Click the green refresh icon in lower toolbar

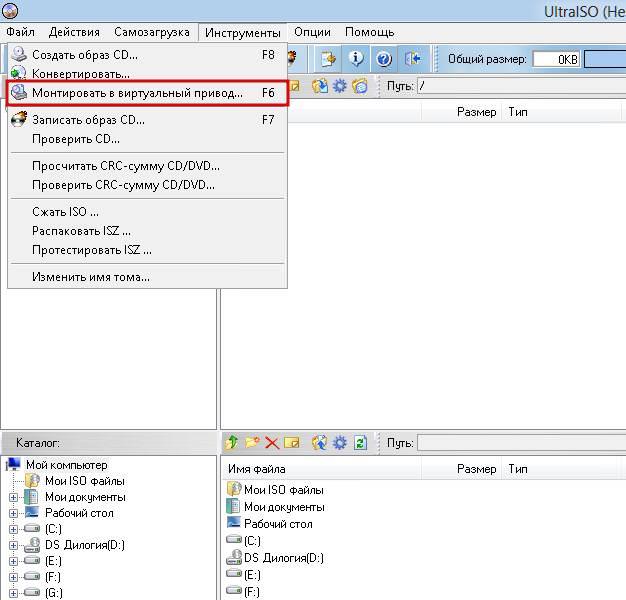[360, 443]
